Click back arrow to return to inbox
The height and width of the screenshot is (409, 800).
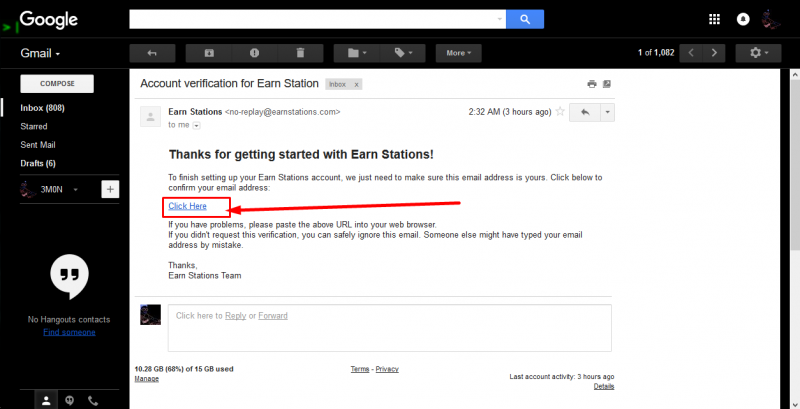click(x=152, y=52)
